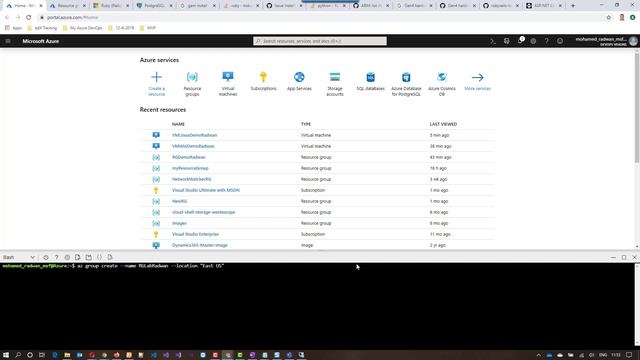This screenshot has height=360, width=640.
Task: Open Windows Action Center notifications
Action: pyautogui.click(x=629, y=355)
